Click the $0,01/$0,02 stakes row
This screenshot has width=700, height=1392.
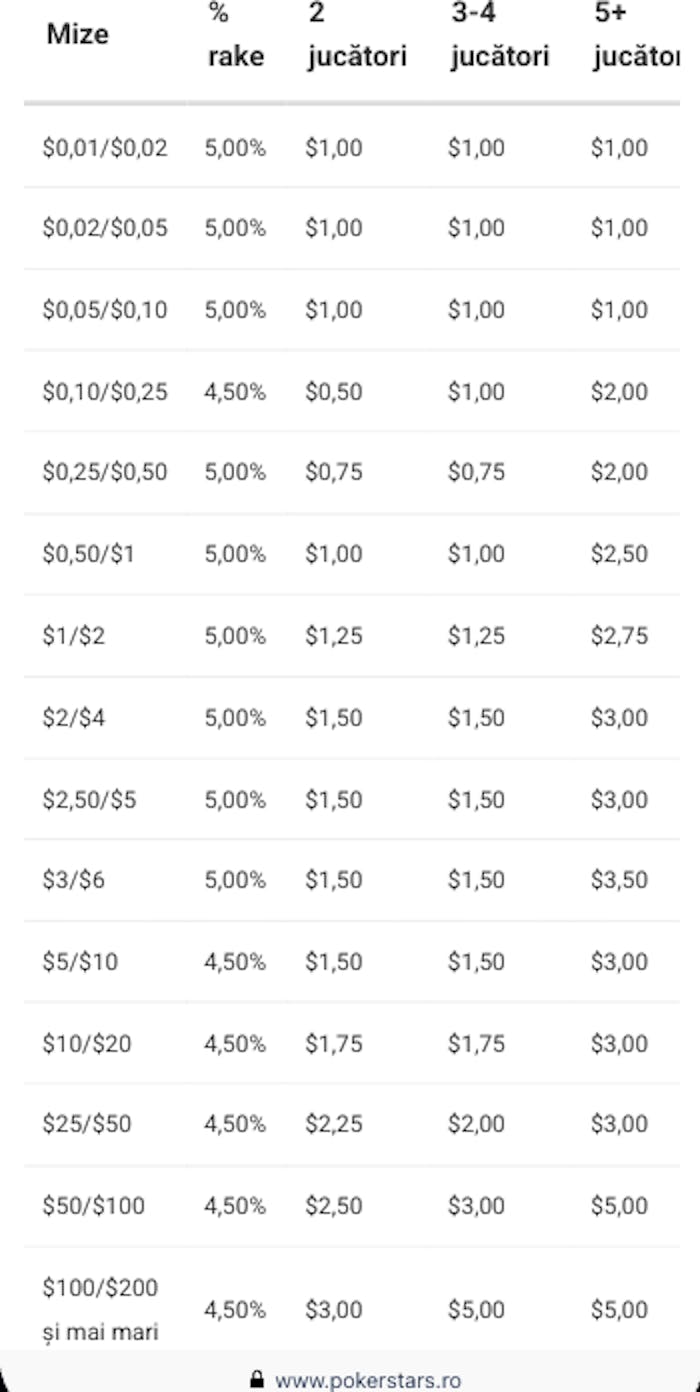coord(352,147)
